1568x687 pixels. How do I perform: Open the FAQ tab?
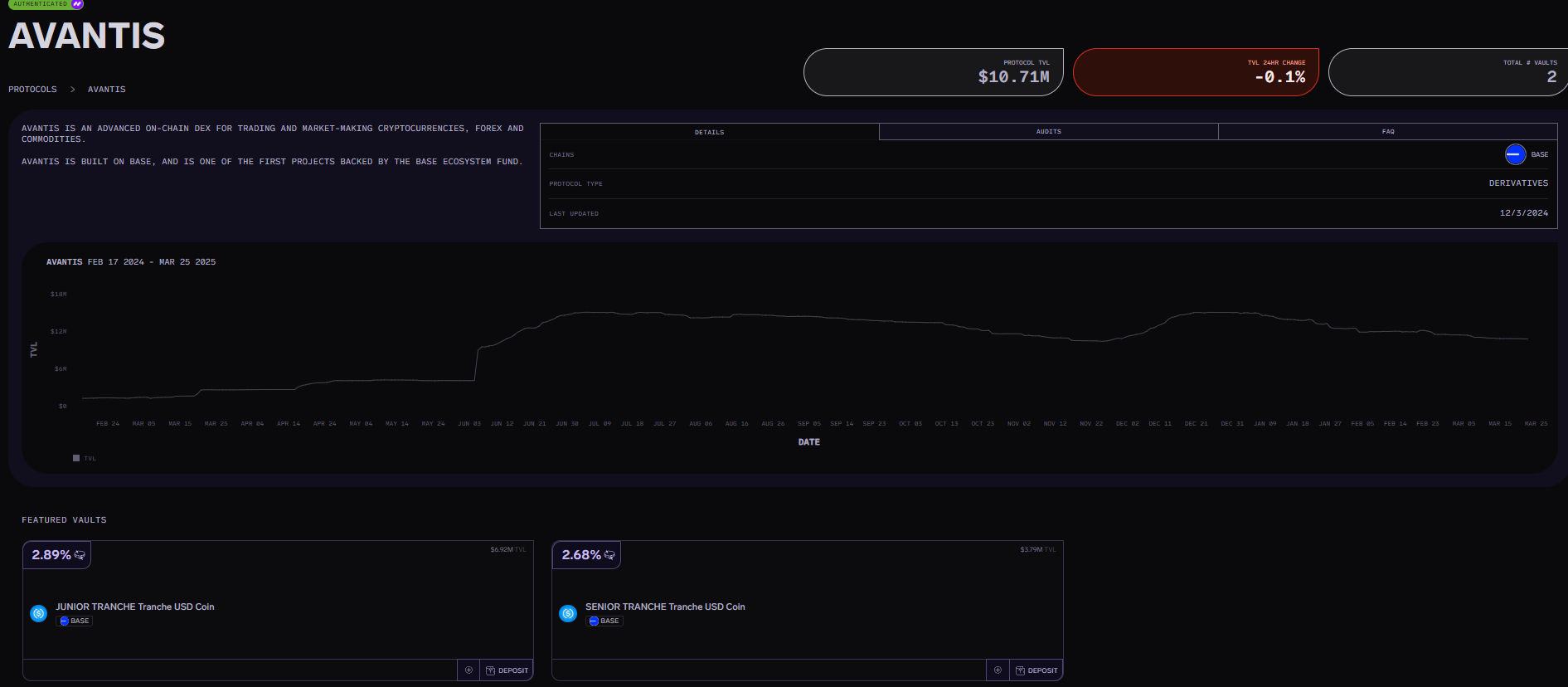[1388, 132]
